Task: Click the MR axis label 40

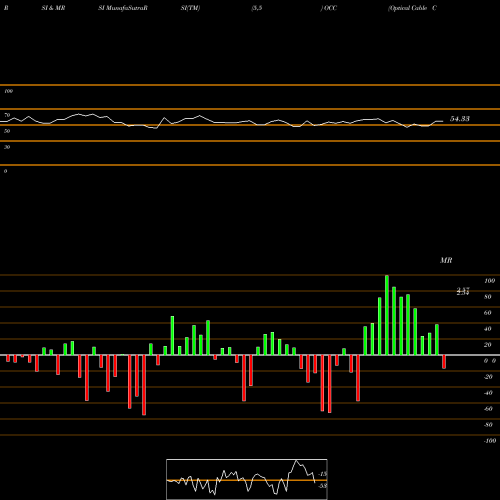Action: click(x=488, y=329)
